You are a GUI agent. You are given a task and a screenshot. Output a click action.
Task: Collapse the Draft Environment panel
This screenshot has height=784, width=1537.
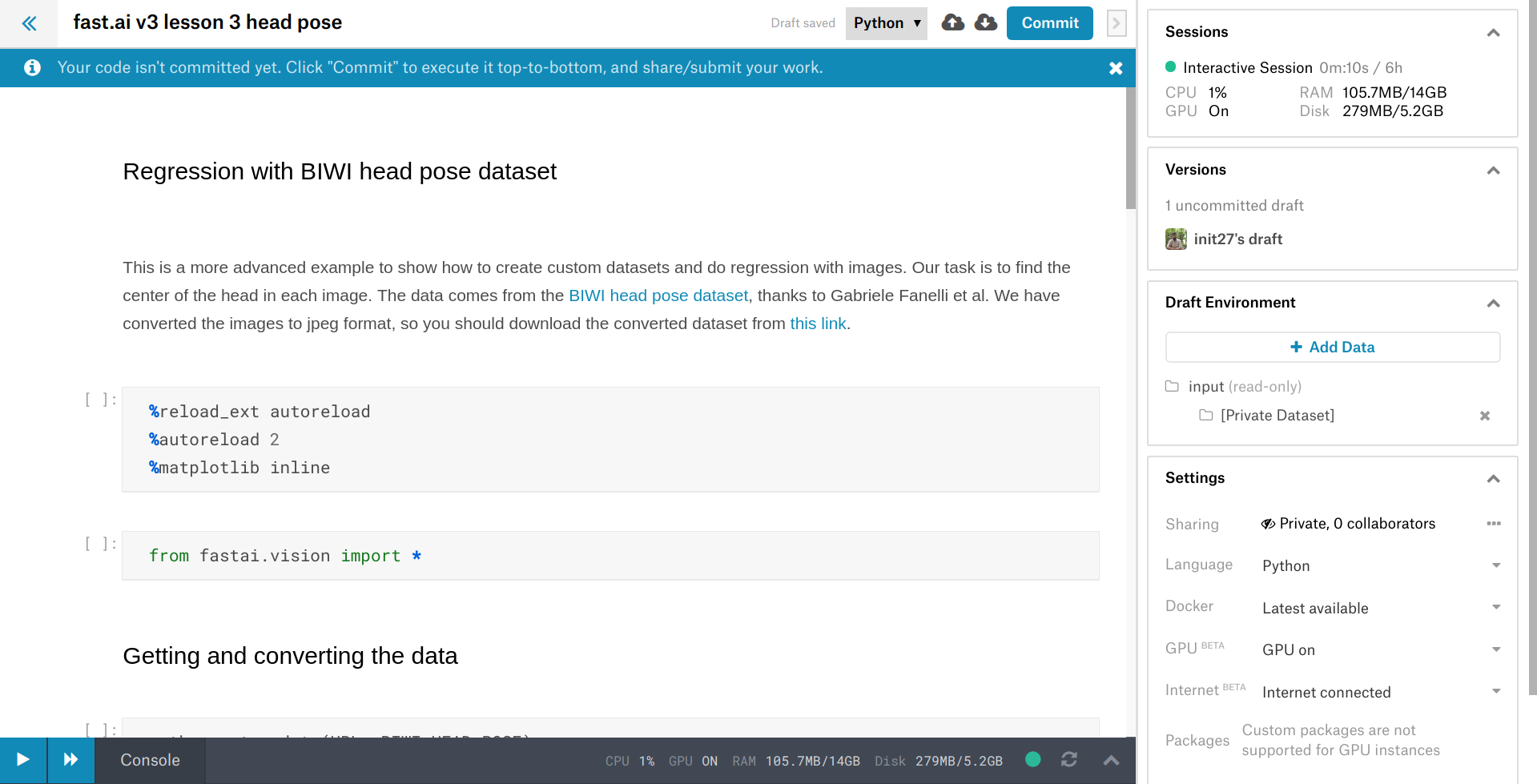[x=1493, y=304]
